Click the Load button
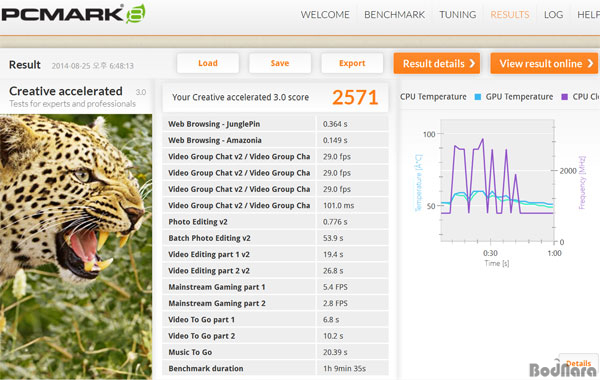The width and height of the screenshot is (600, 380). click(x=208, y=63)
